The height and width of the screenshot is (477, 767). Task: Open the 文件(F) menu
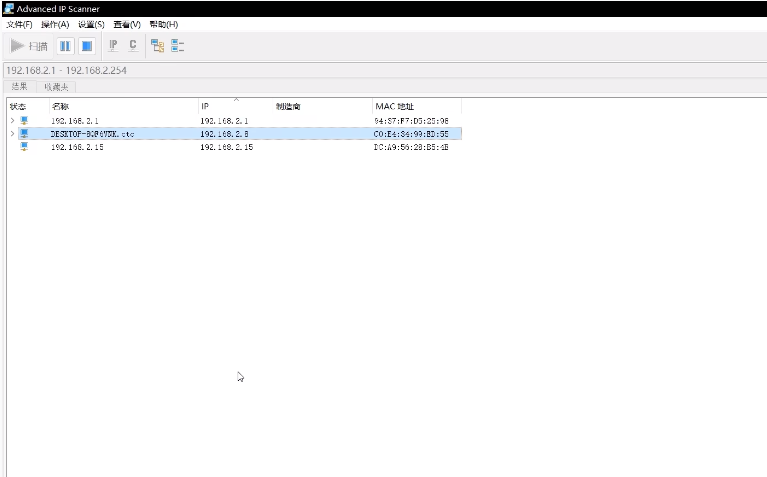(19, 24)
